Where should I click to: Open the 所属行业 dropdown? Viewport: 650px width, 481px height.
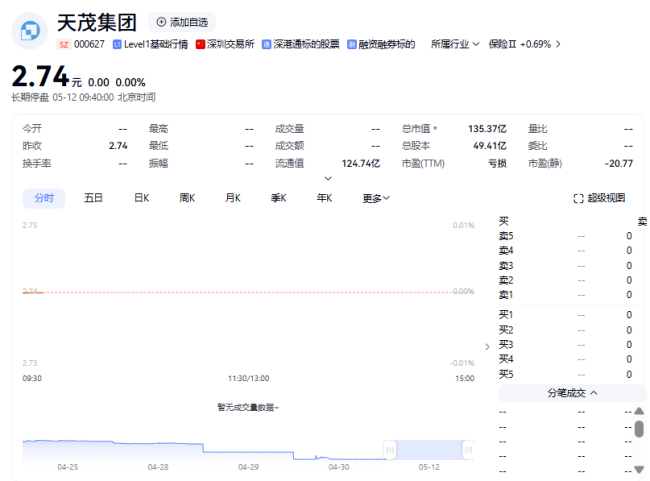point(455,44)
